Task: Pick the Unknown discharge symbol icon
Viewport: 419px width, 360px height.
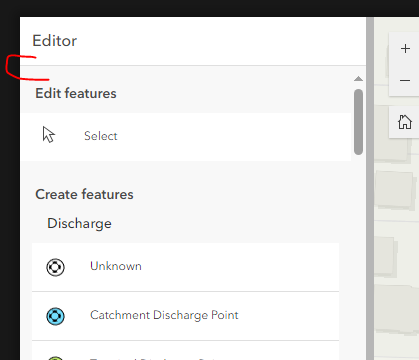Action: pyautogui.click(x=55, y=267)
